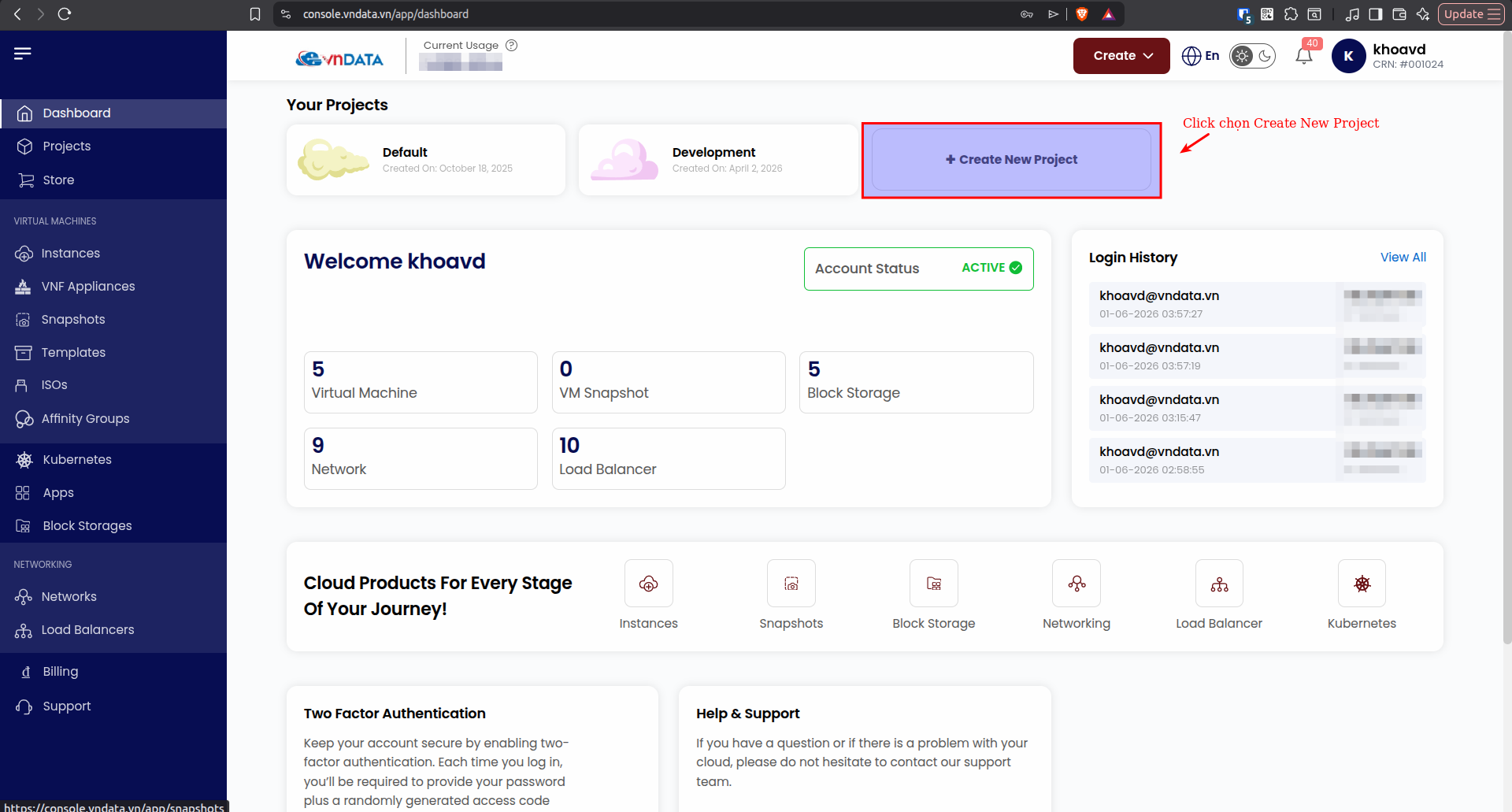
Task: Click the Load Balancer cloud product icon
Action: point(1219,584)
